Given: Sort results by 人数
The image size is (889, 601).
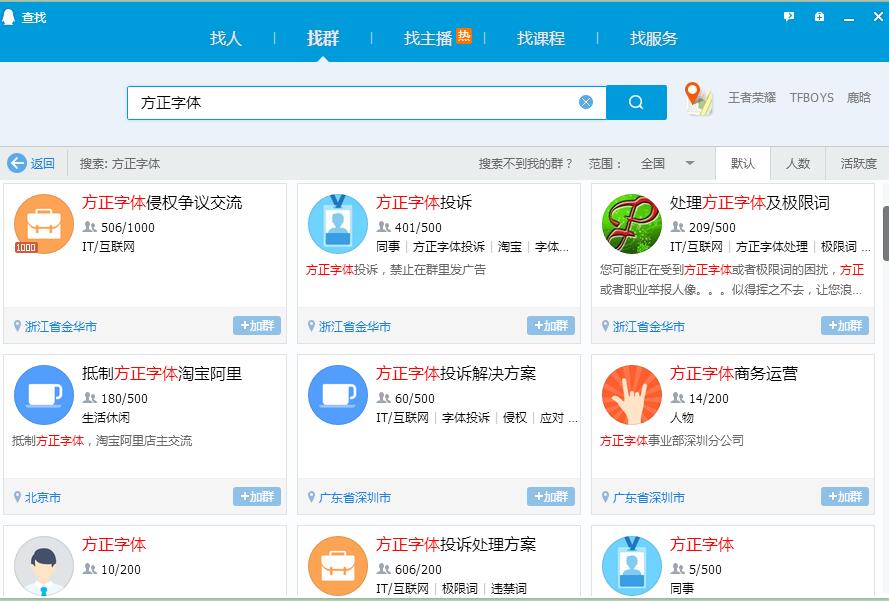Looking at the screenshot, I should (798, 163).
